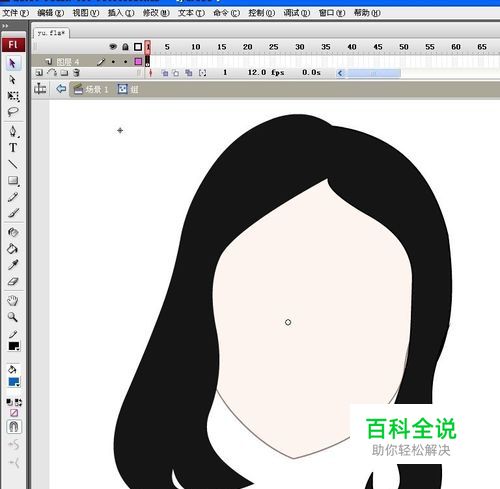Select the Hand tool

13,301
